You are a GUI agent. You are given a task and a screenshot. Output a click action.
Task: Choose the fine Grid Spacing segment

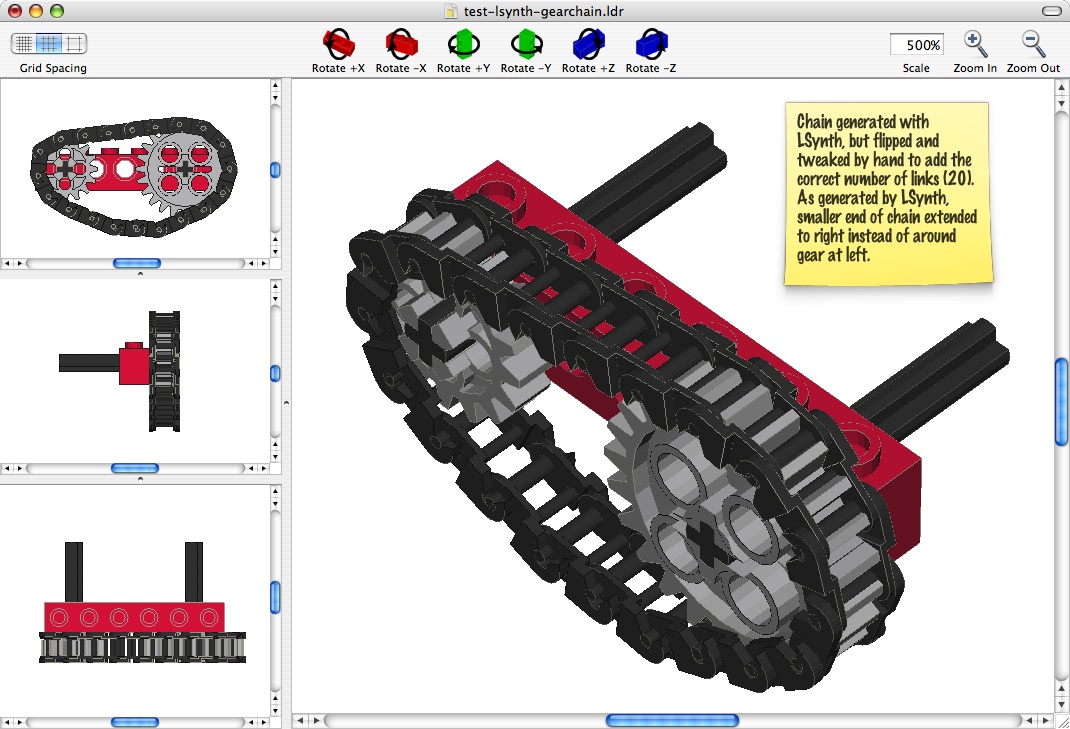(x=24, y=44)
